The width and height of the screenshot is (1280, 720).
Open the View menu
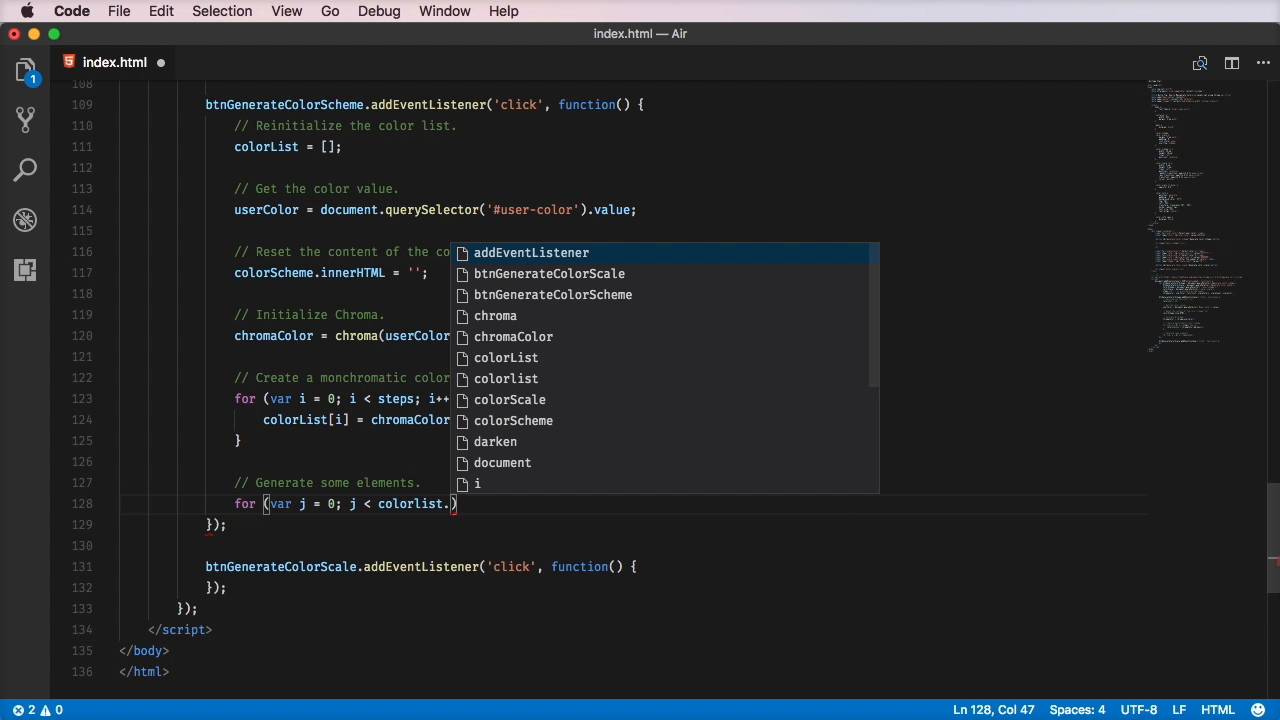click(286, 11)
